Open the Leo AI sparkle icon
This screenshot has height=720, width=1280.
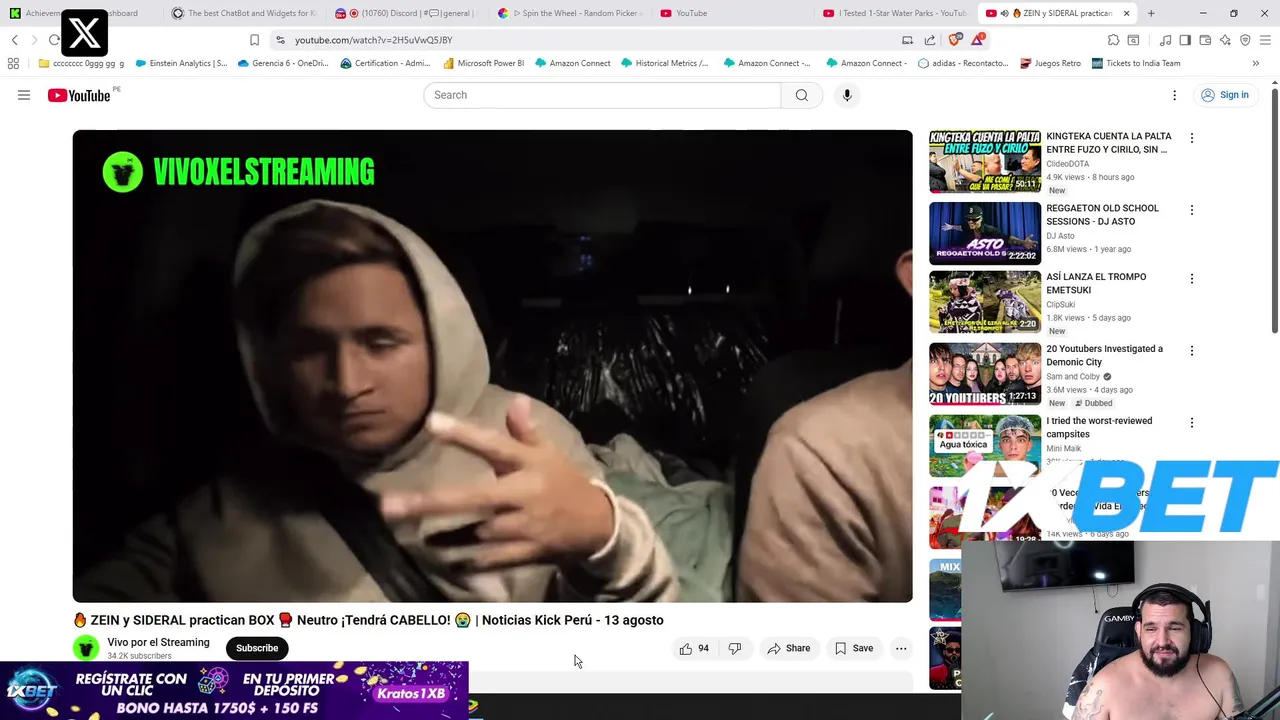pos(1225,40)
